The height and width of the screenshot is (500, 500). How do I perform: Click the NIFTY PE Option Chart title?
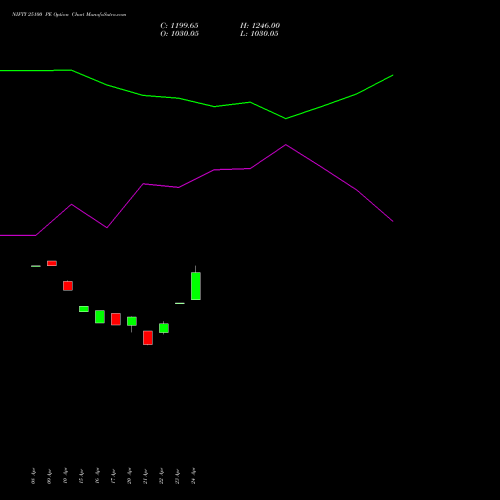click(69, 15)
